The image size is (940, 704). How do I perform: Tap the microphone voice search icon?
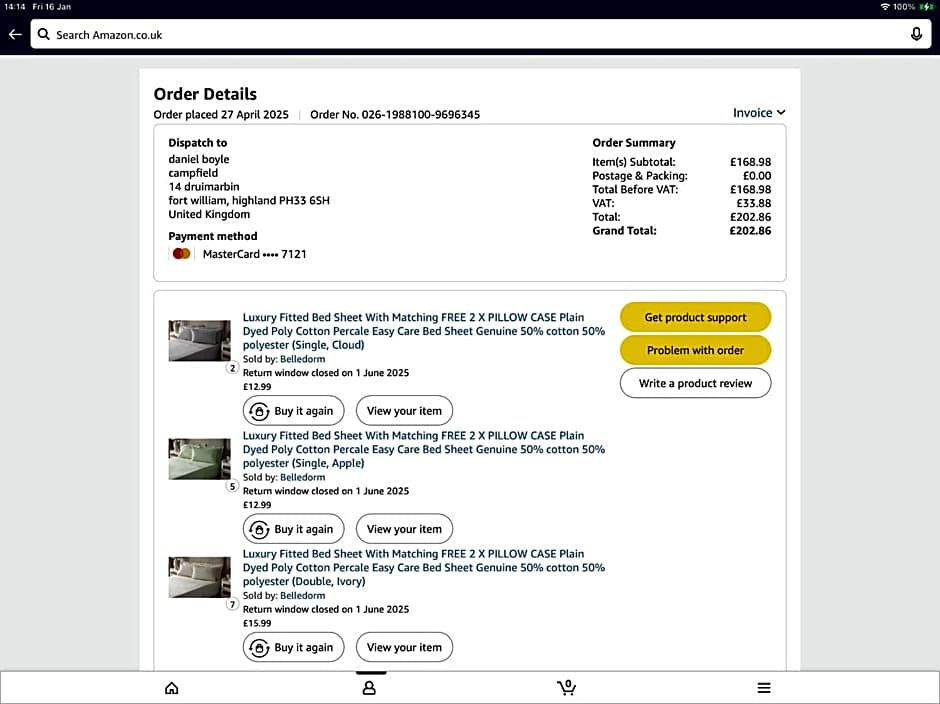coord(916,34)
